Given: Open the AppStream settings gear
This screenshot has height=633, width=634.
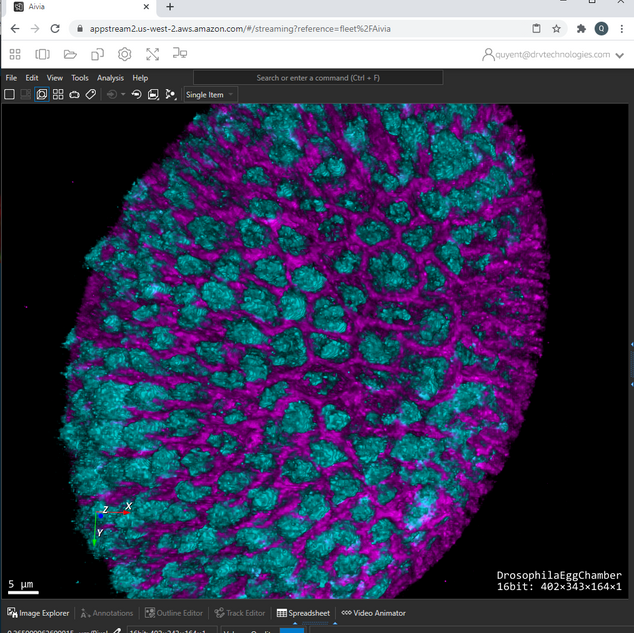Looking at the screenshot, I should pyautogui.click(x=124, y=54).
